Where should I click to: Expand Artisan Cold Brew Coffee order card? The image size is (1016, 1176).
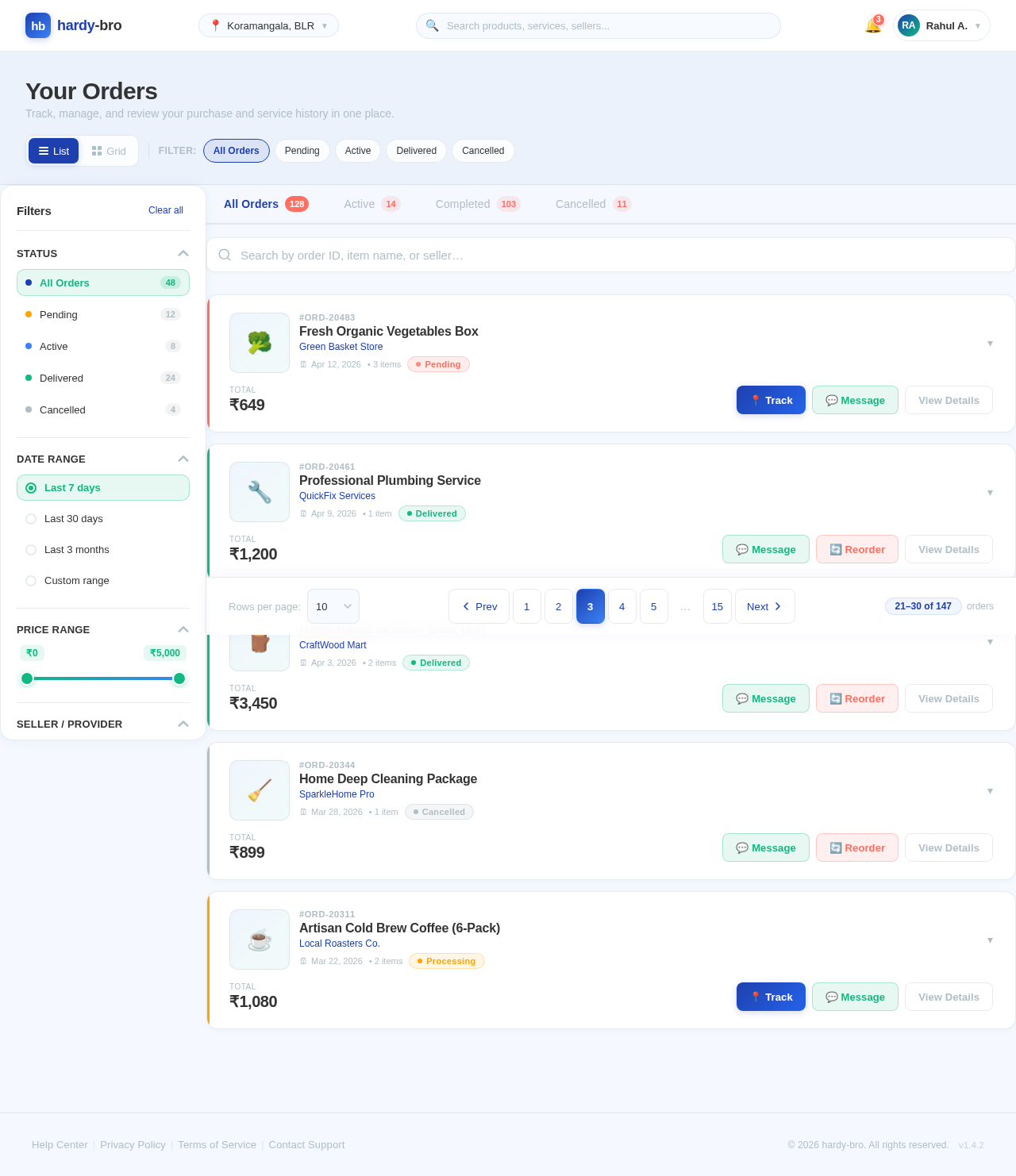(x=990, y=940)
